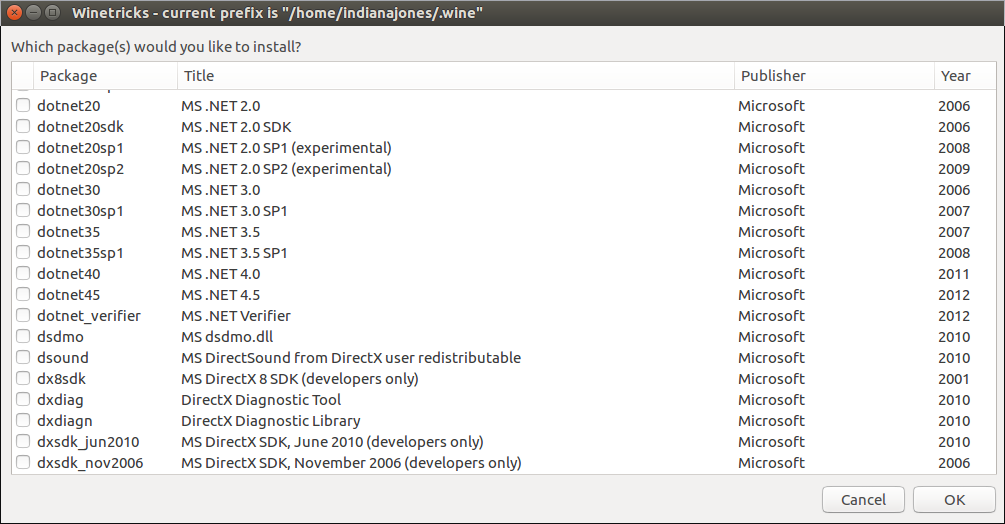Enable the dsound checkbox
This screenshot has width=1005, height=524.
click(x=23, y=357)
